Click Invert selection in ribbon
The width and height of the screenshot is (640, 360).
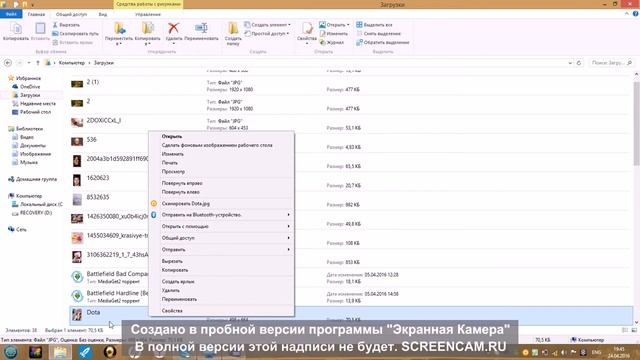[x=382, y=42]
